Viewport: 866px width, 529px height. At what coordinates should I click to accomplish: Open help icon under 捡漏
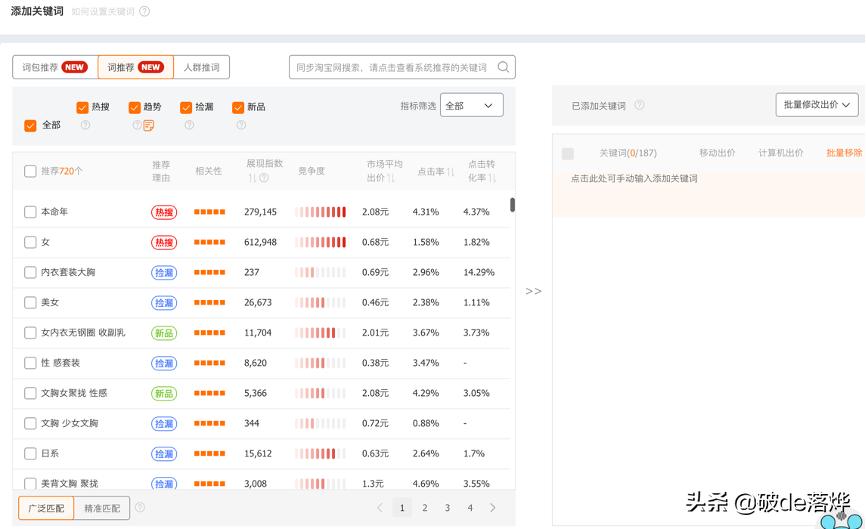(189, 125)
